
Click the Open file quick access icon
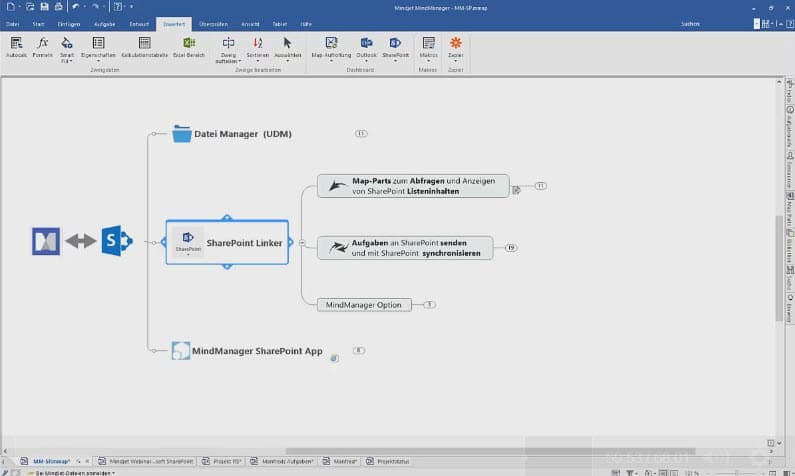pos(30,7)
